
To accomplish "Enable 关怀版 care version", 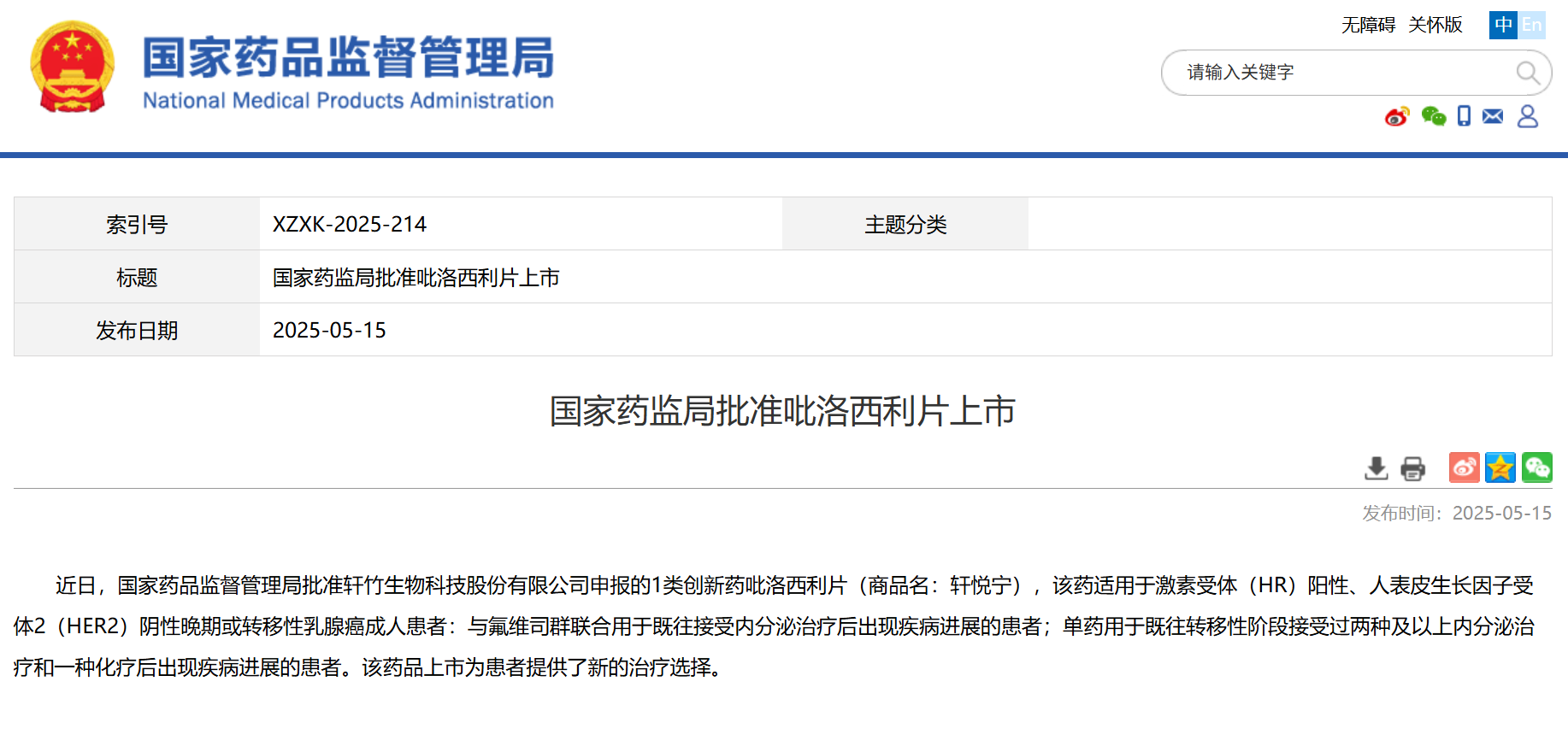I will tap(1435, 25).
